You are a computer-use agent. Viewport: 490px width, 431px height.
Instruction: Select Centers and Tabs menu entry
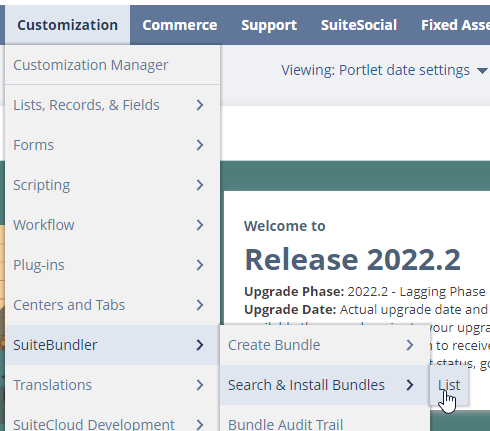pyautogui.click(x=112, y=305)
